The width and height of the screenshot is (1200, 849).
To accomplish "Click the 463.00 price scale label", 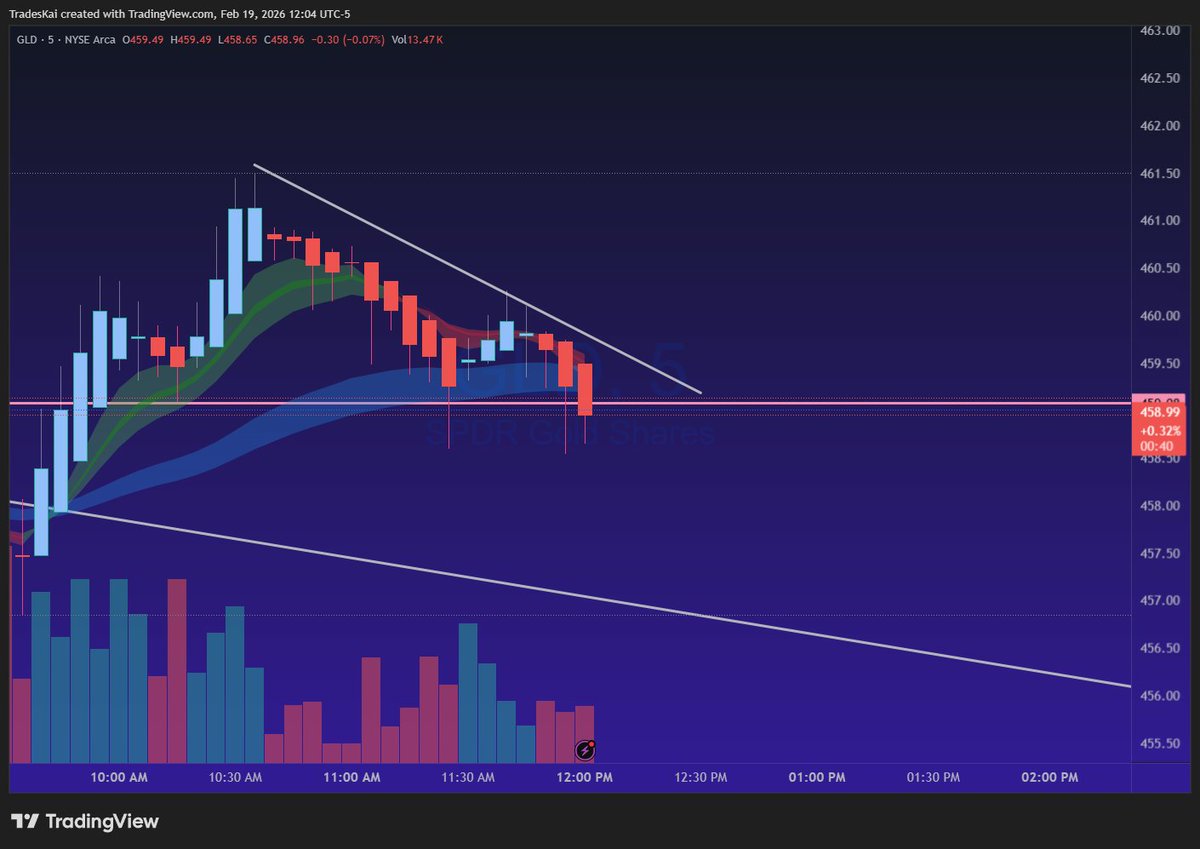I will 1161,31.
